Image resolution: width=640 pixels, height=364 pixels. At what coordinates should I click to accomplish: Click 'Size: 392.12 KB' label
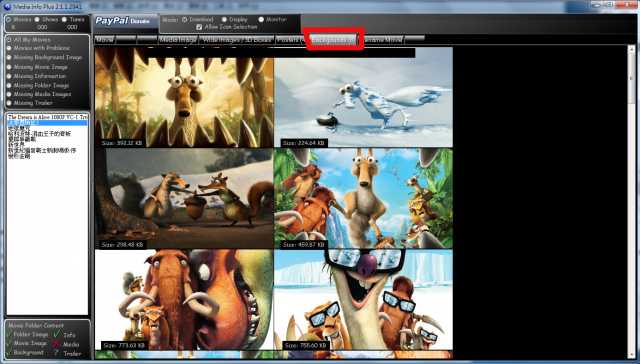click(x=122, y=143)
